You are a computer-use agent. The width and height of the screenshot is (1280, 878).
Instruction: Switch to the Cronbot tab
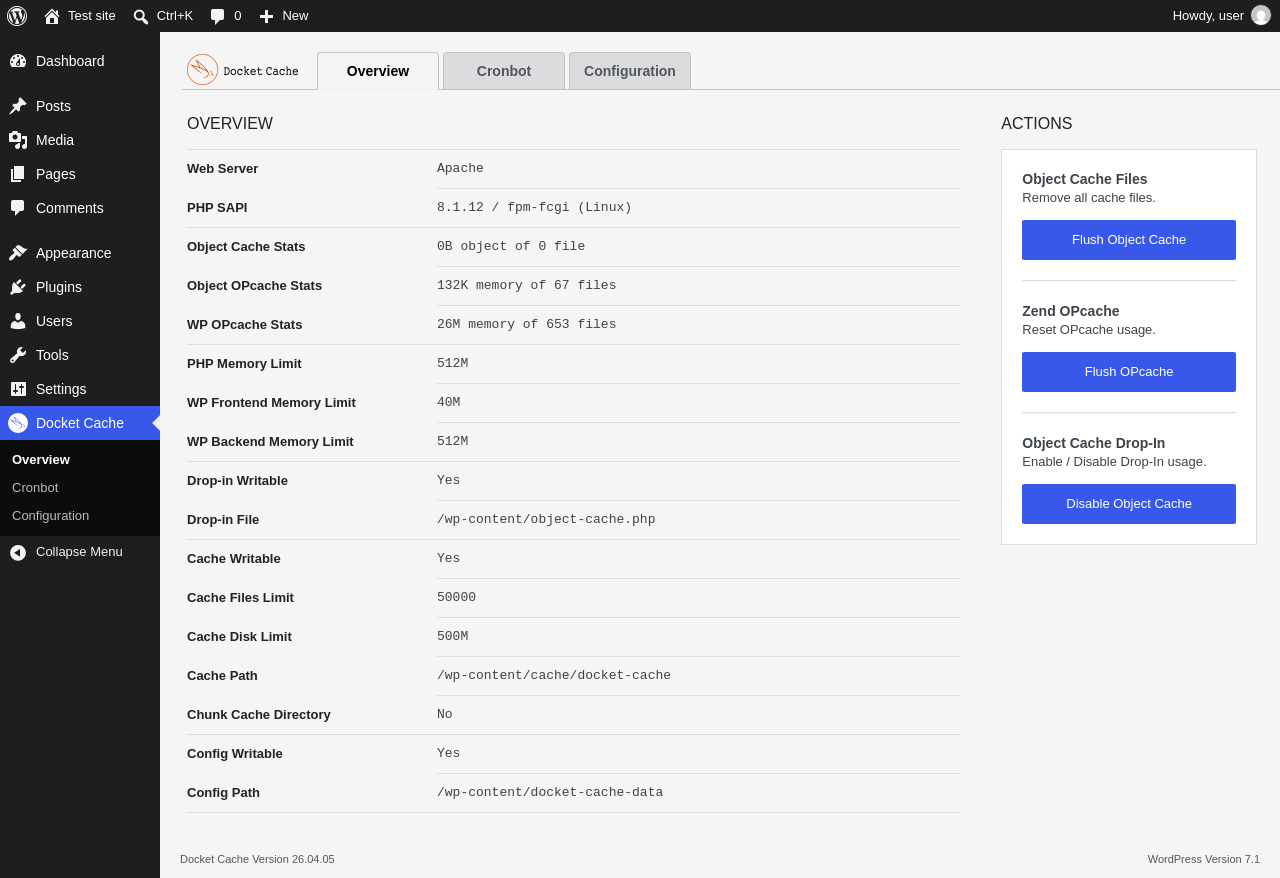(504, 71)
